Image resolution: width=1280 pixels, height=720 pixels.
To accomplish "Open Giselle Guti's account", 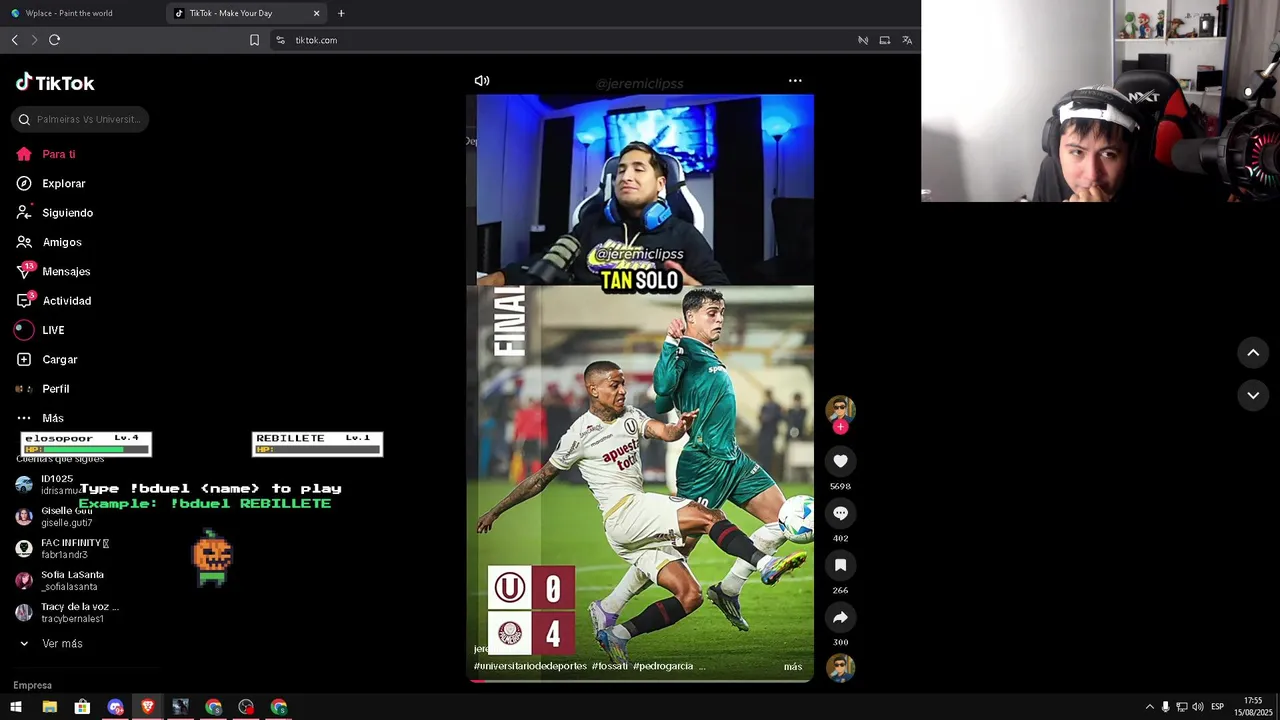I will 65,516.
